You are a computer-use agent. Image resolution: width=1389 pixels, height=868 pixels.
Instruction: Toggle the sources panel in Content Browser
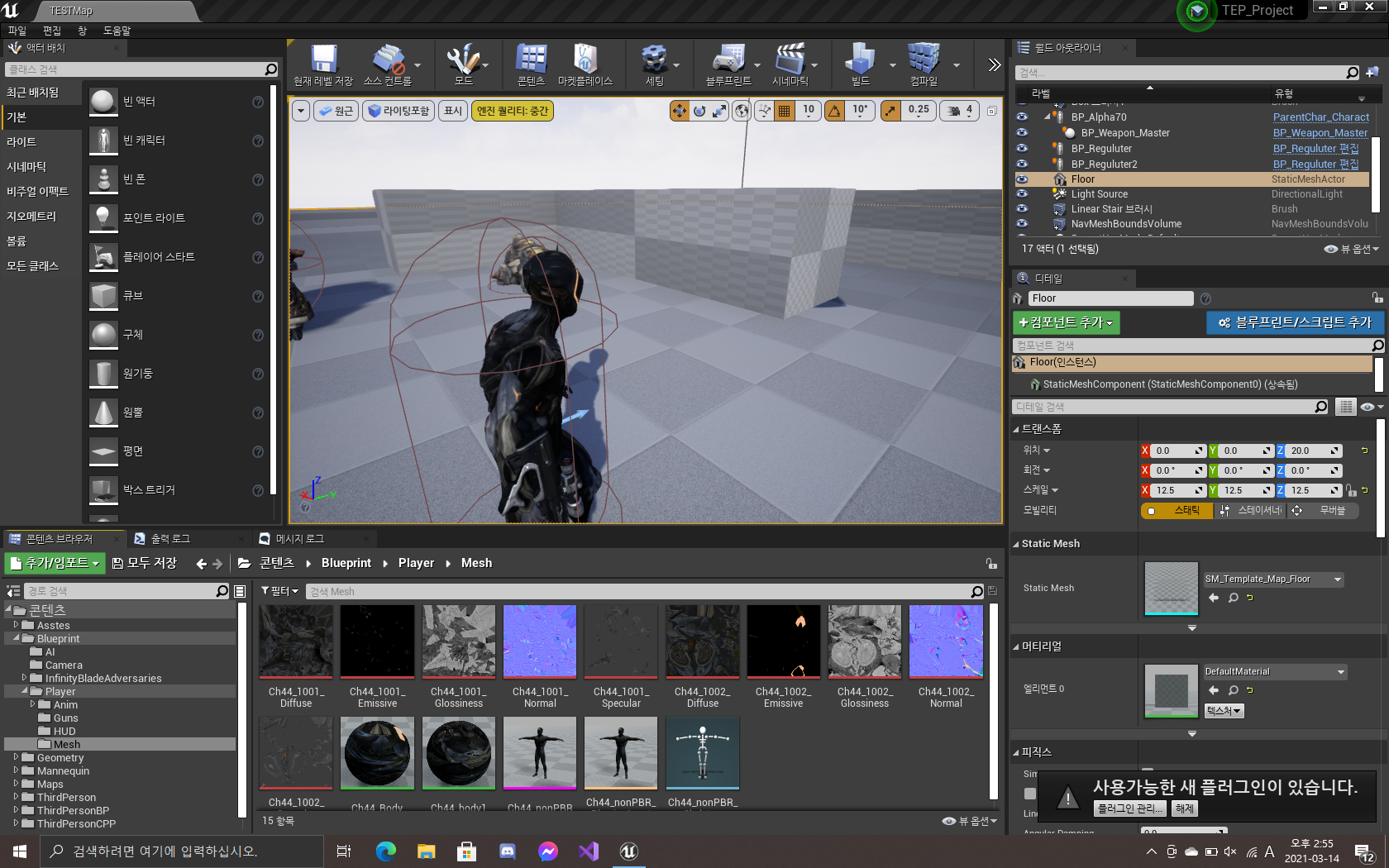pos(13,591)
